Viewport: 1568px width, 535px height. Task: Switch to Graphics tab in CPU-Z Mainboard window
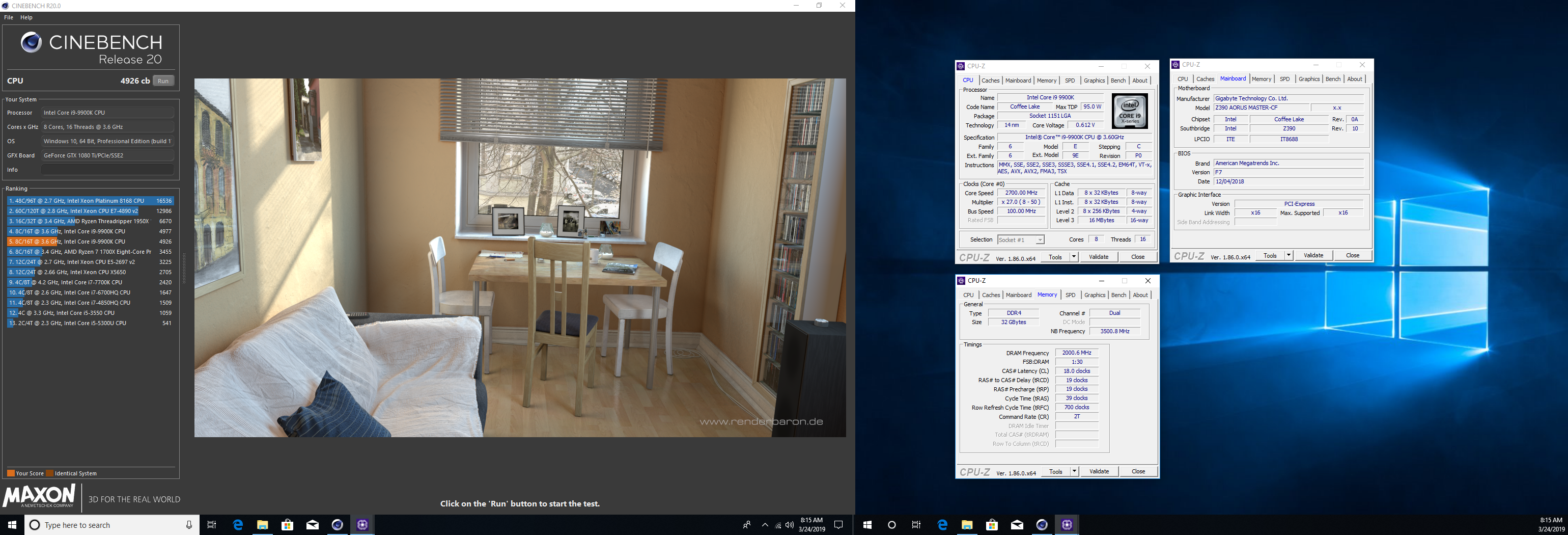pos(1309,79)
